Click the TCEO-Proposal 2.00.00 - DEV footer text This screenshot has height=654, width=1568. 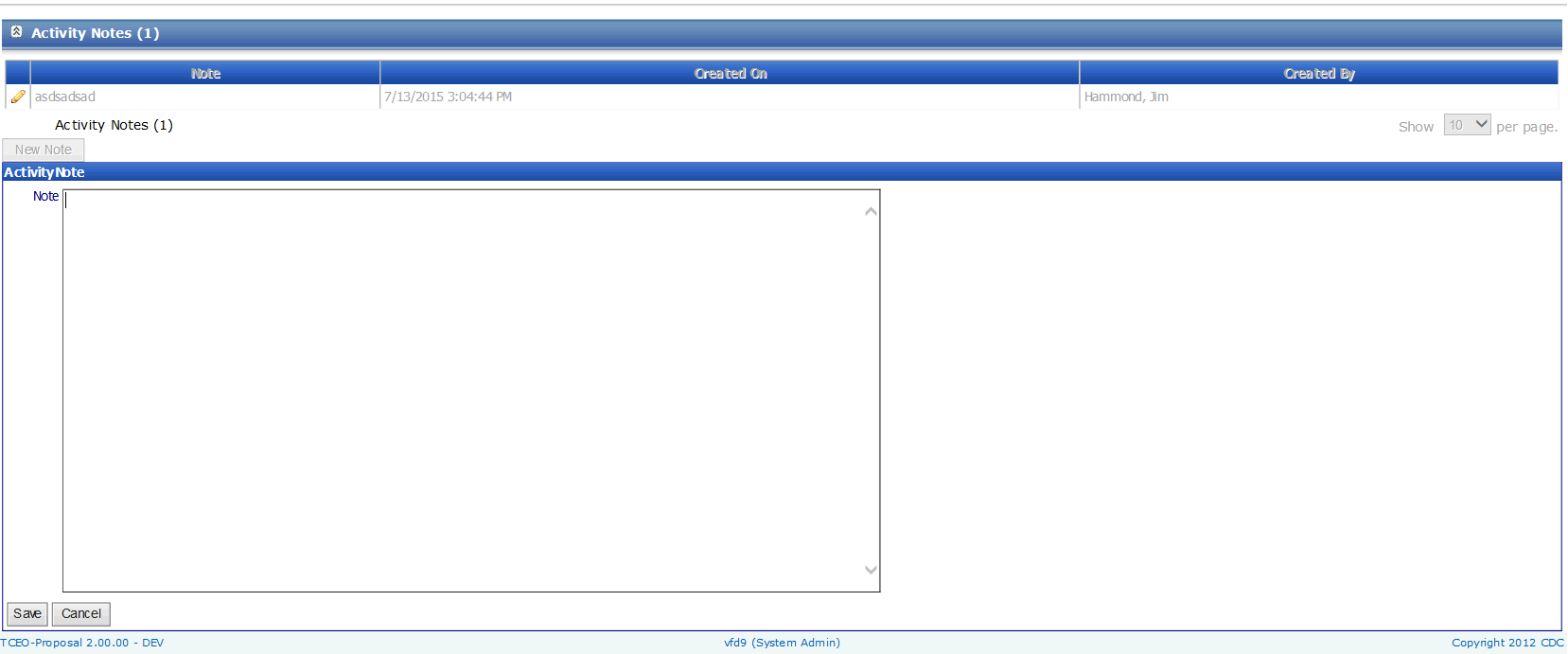tap(82, 643)
